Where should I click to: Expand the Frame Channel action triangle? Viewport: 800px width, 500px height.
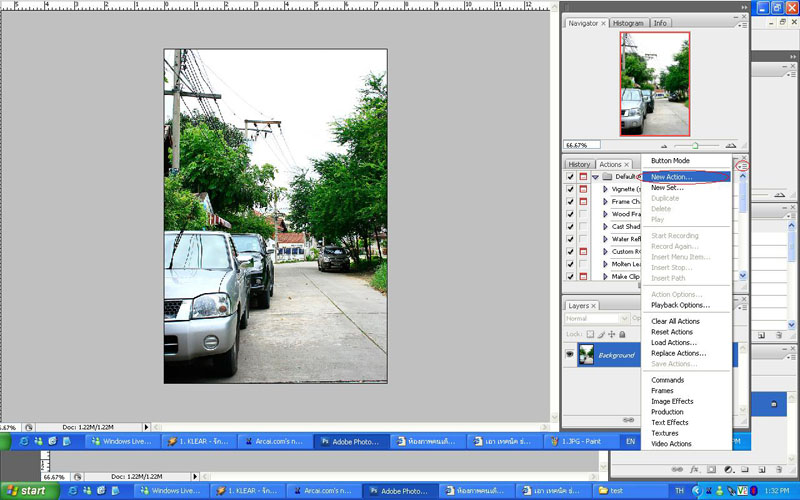pyautogui.click(x=605, y=202)
